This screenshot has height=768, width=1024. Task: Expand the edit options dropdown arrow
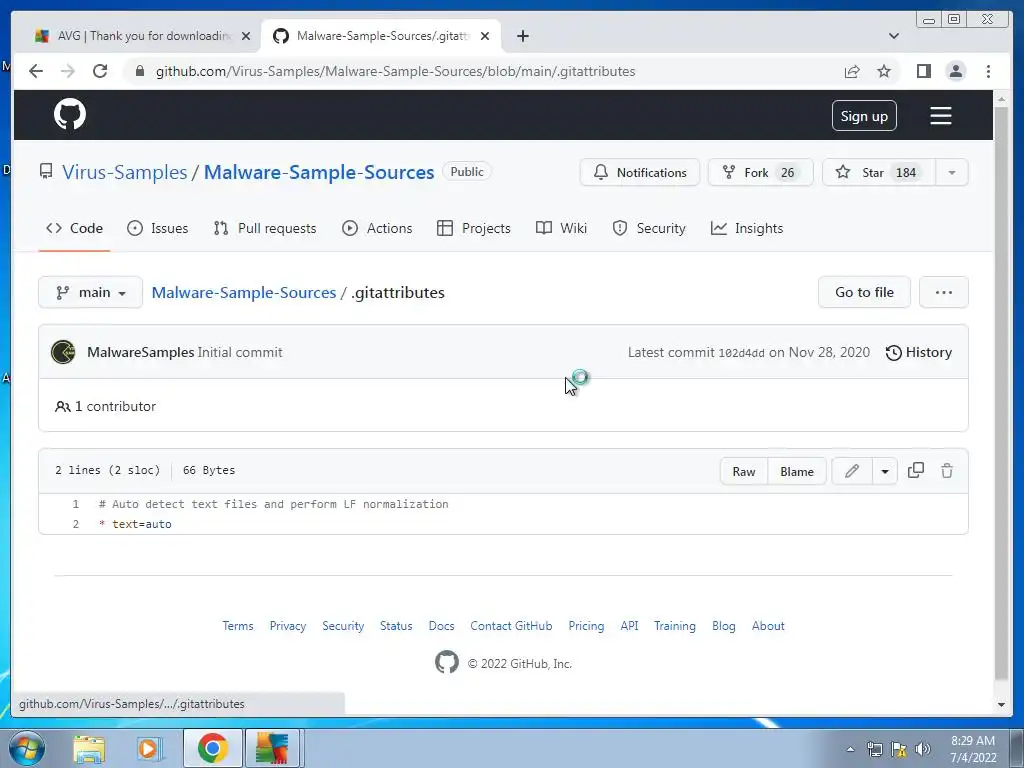(x=885, y=471)
